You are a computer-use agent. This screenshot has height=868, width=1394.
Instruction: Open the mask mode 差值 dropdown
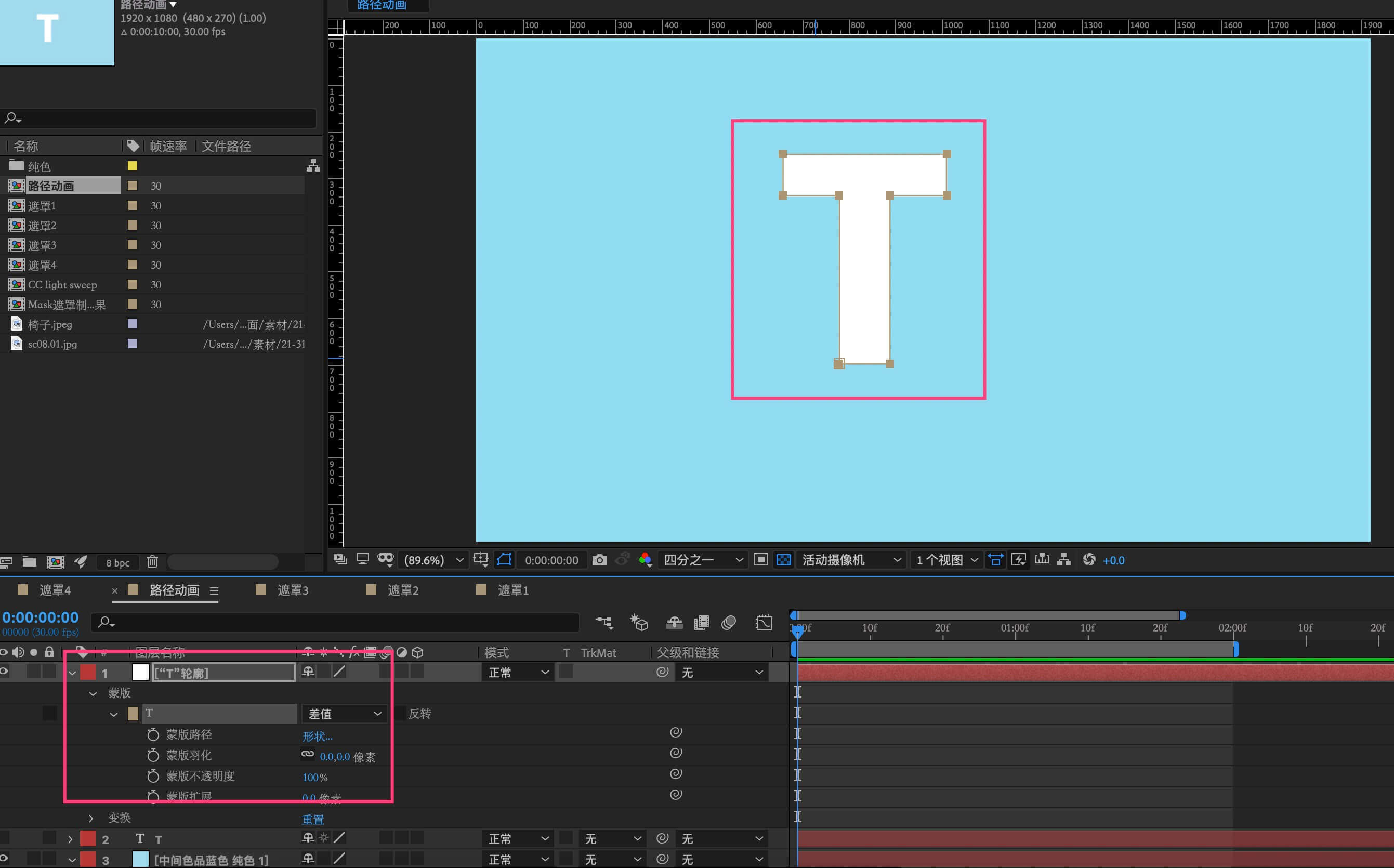click(344, 713)
